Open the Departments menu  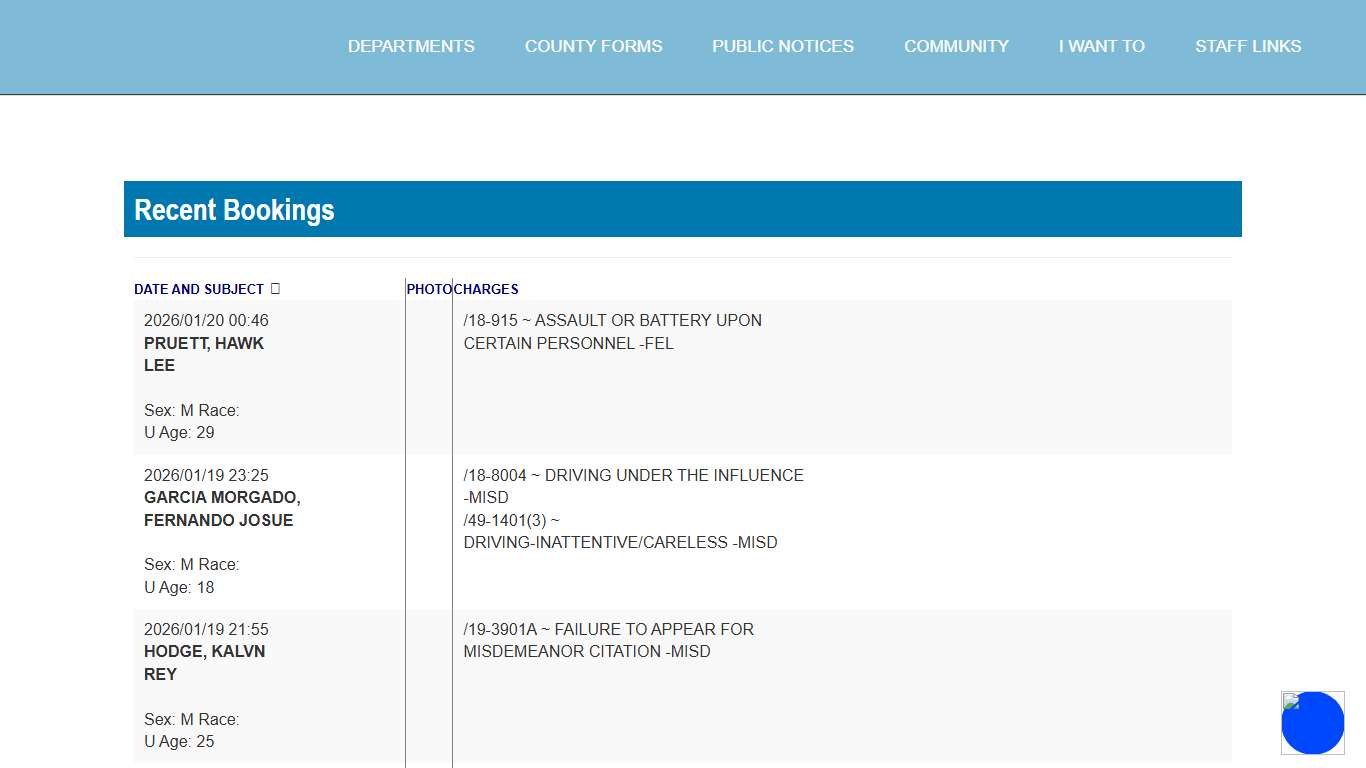[x=411, y=46]
